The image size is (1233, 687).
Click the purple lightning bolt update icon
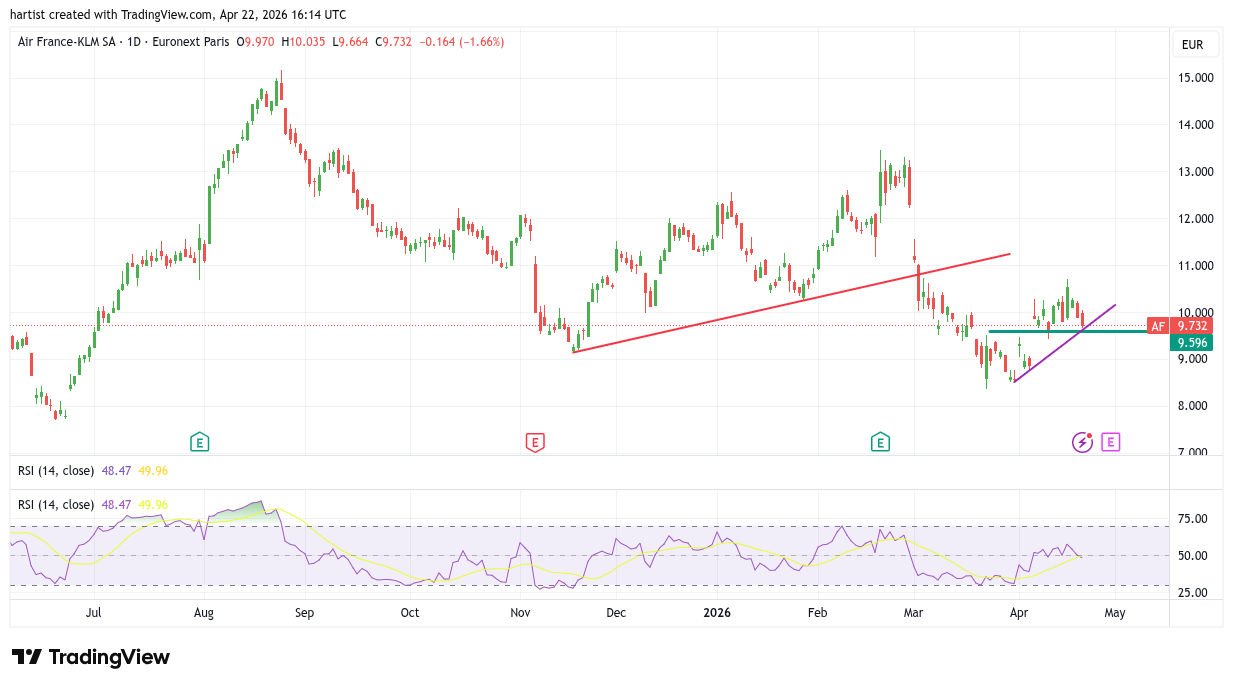point(1082,442)
